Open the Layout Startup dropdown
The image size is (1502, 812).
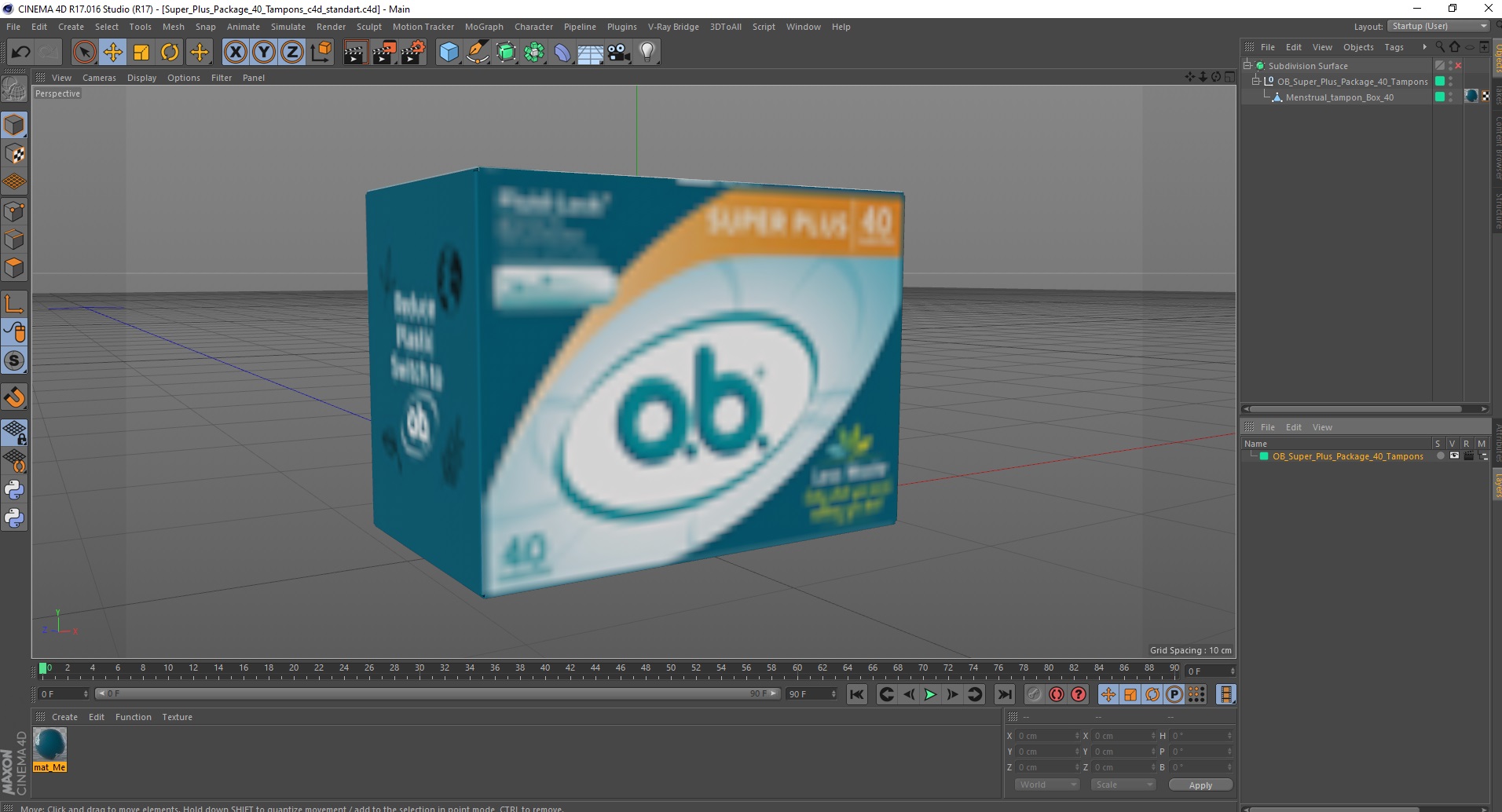coord(1438,27)
